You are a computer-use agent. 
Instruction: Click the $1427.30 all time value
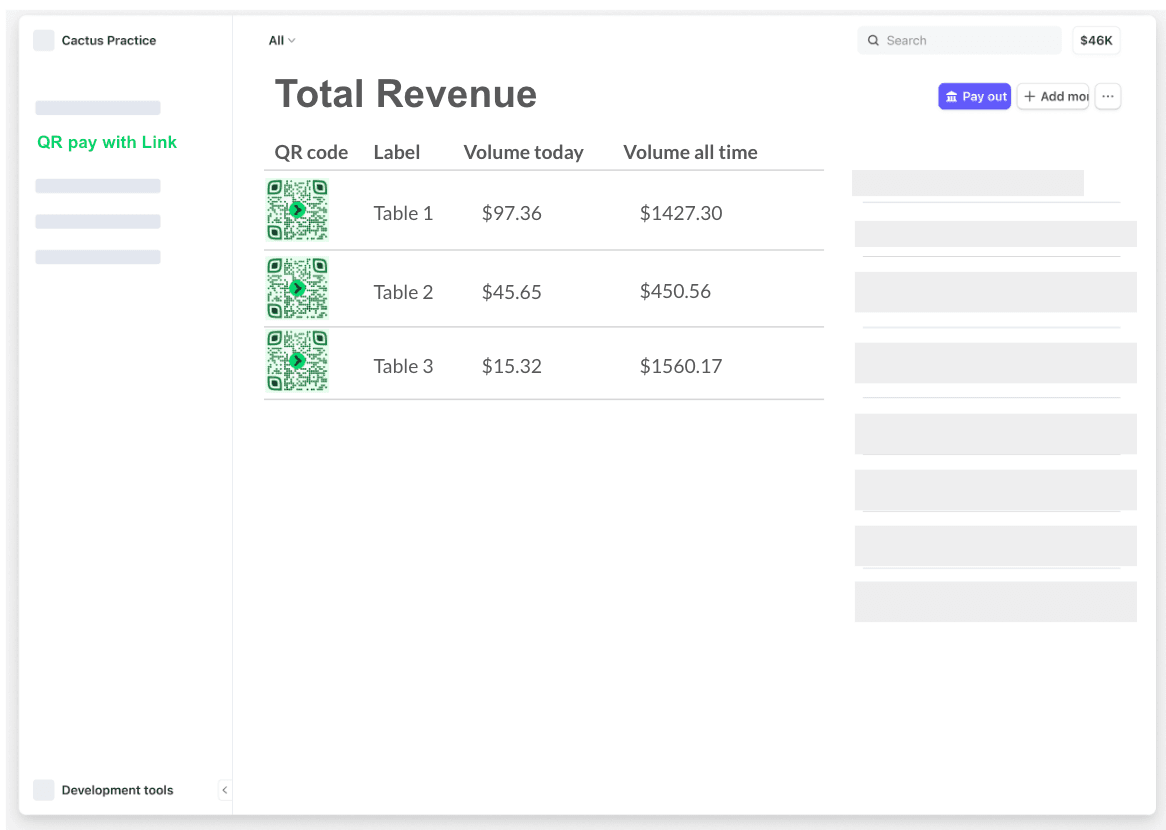(680, 213)
